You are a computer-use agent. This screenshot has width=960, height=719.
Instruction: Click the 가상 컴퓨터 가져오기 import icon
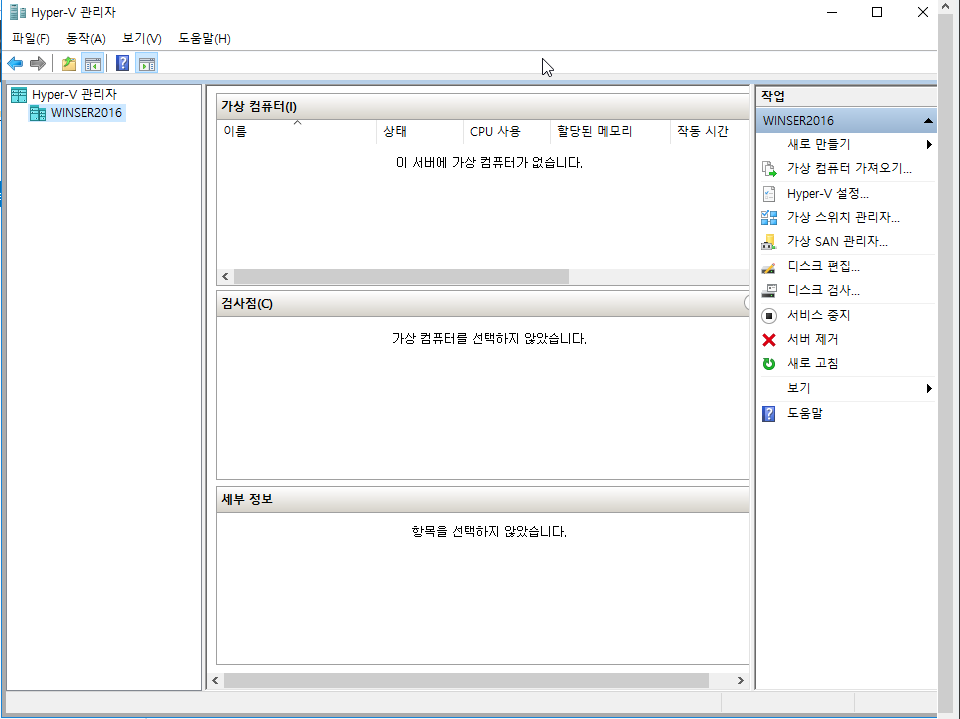click(769, 168)
